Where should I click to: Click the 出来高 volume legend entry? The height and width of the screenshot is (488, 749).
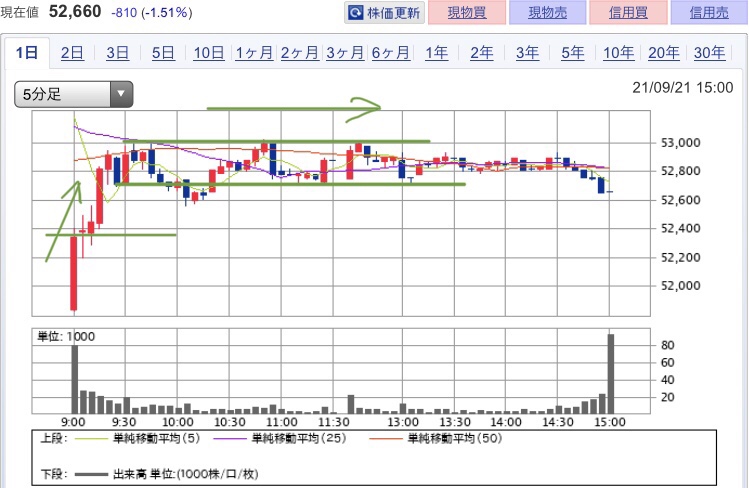pyautogui.click(x=167, y=474)
